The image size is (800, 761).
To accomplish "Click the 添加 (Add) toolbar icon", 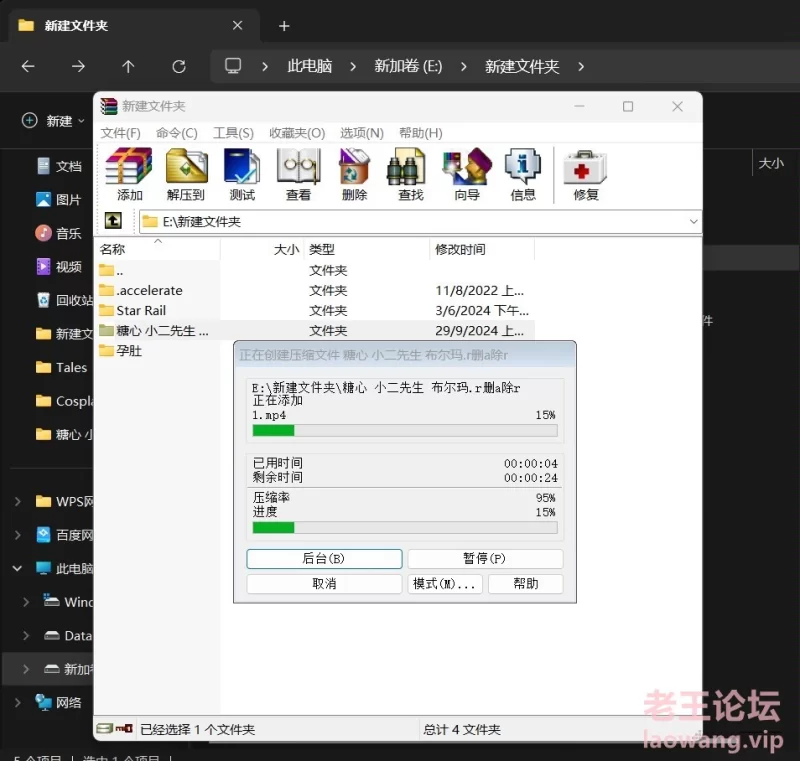I will click(130, 174).
